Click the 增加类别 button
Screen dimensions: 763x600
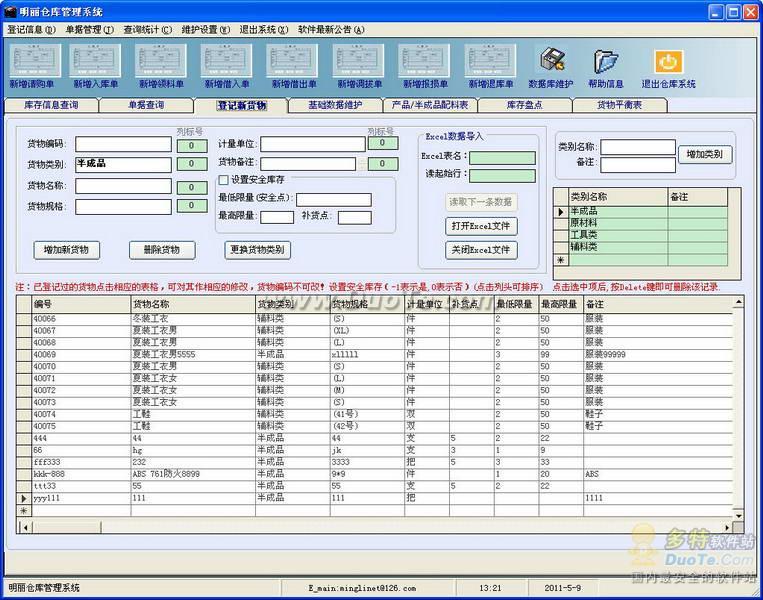(x=705, y=155)
